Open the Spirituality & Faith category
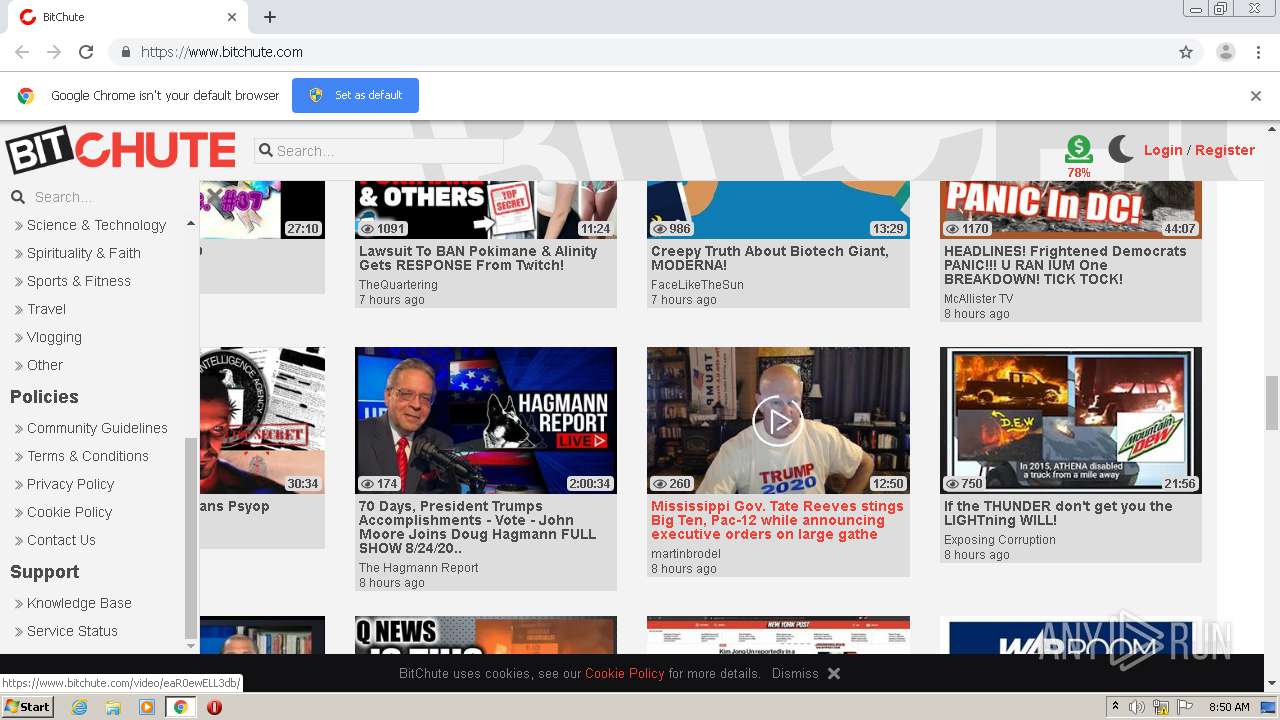This screenshot has height=720, width=1280. point(84,253)
